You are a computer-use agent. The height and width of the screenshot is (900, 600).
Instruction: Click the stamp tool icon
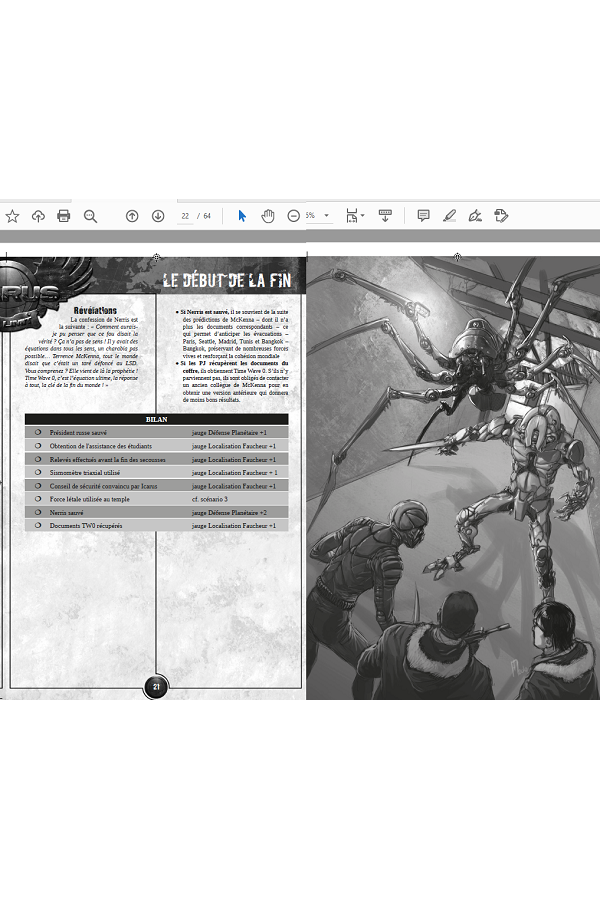[x=501, y=216]
